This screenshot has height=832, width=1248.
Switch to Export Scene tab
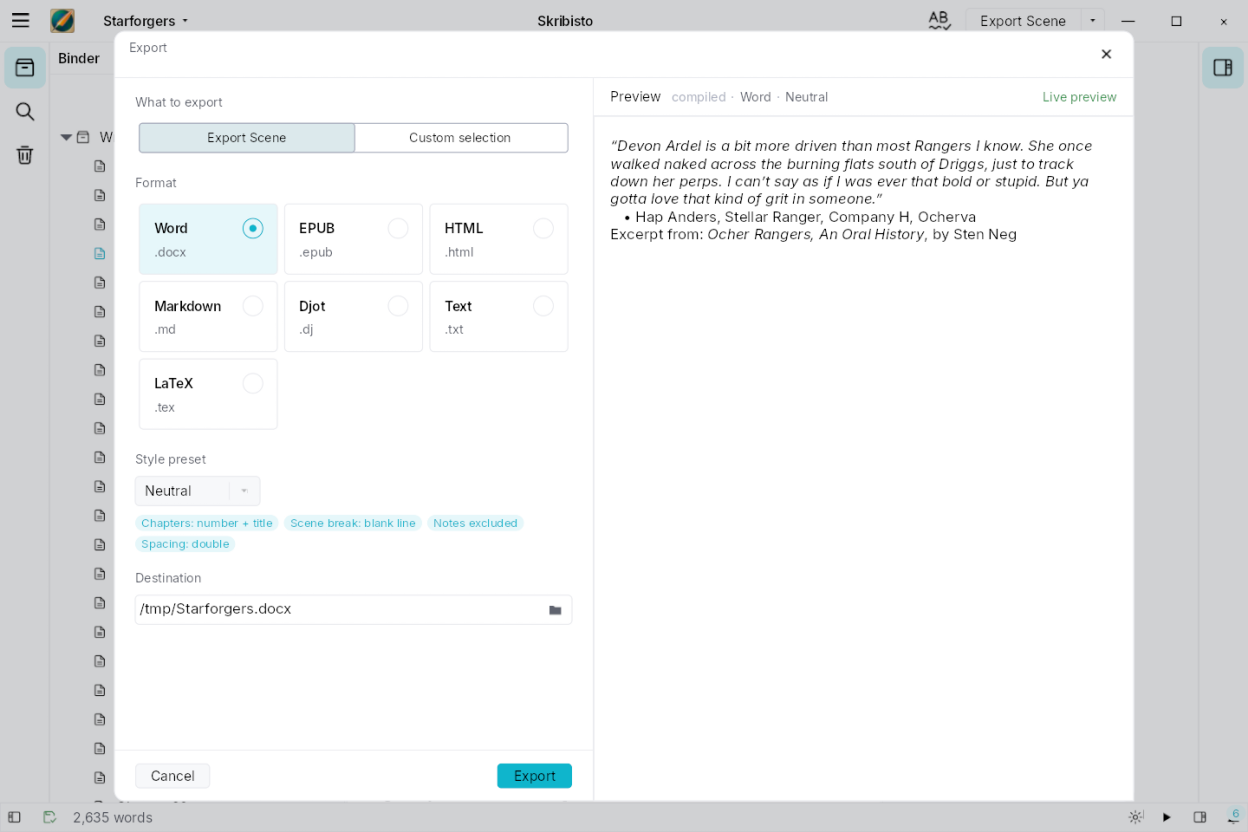(x=247, y=138)
